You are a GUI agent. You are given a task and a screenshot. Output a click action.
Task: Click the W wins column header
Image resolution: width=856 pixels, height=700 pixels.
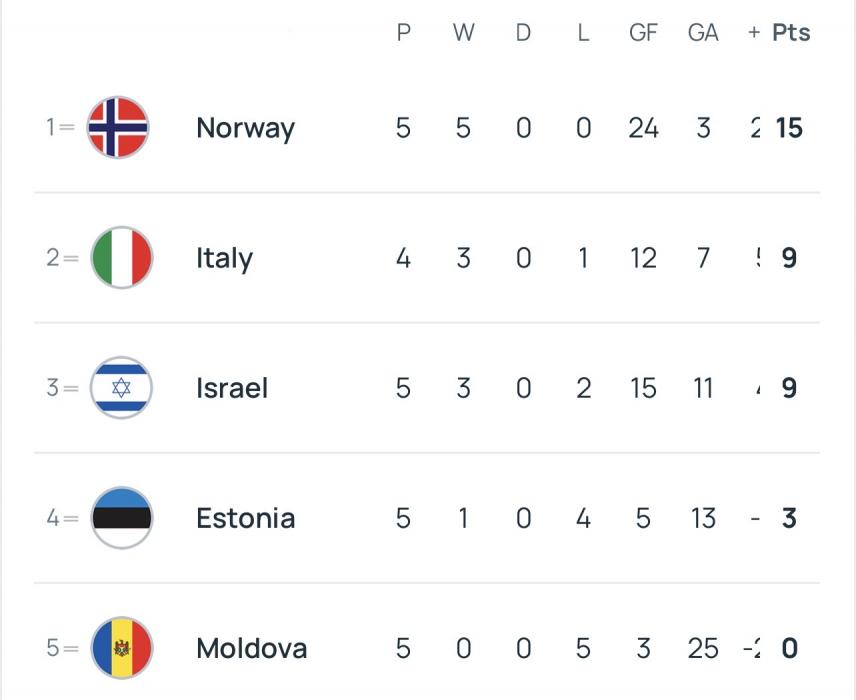coord(463,32)
